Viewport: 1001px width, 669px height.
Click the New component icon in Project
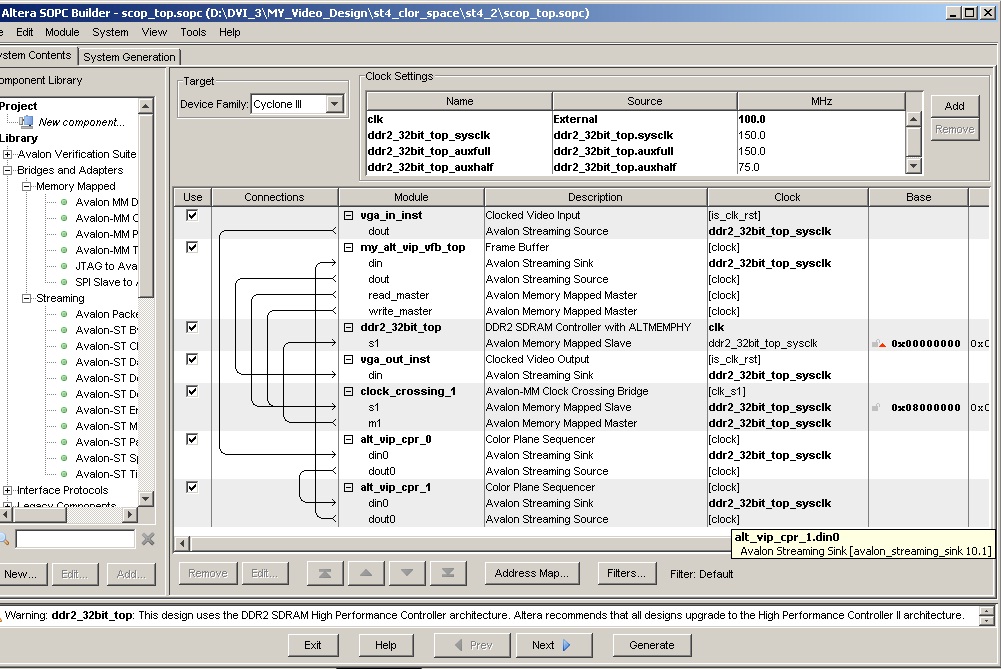(27, 122)
